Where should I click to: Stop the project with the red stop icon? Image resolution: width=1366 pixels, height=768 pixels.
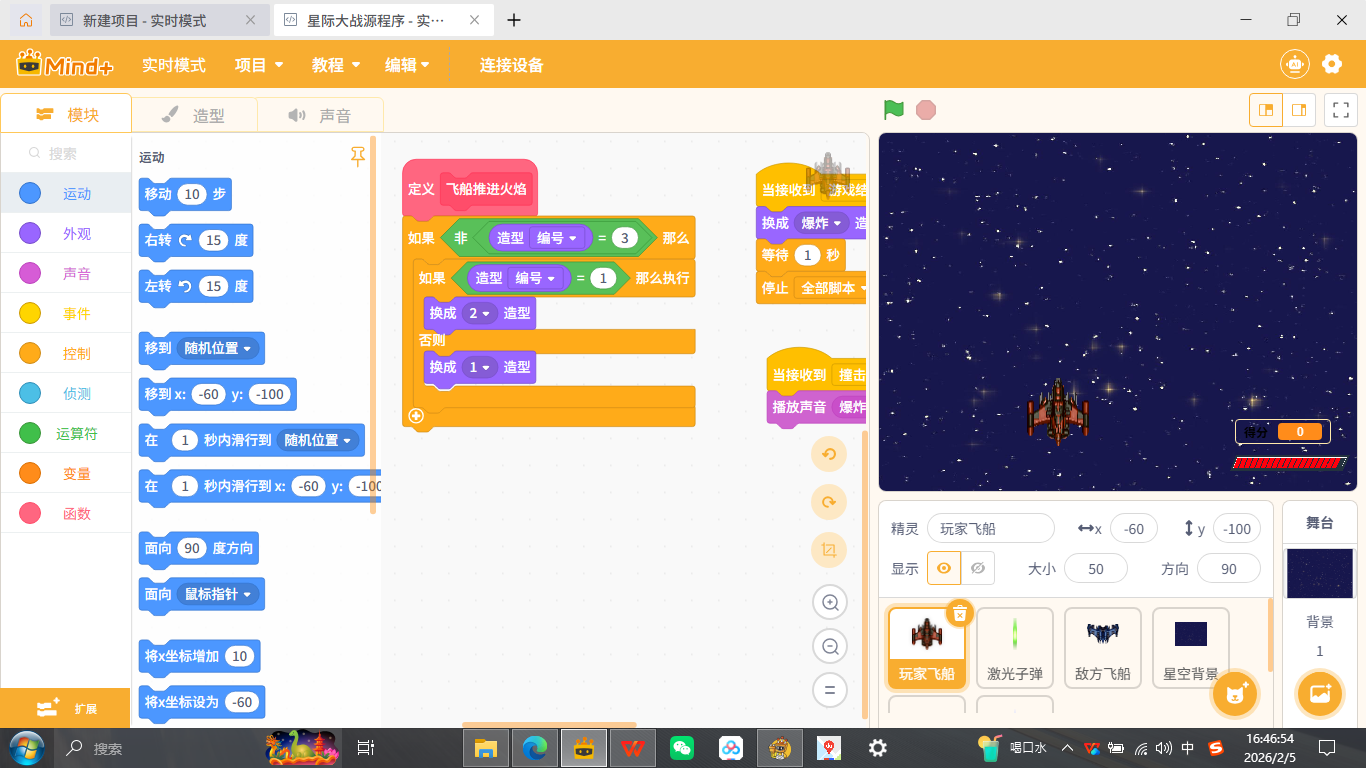(x=926, y=110)
